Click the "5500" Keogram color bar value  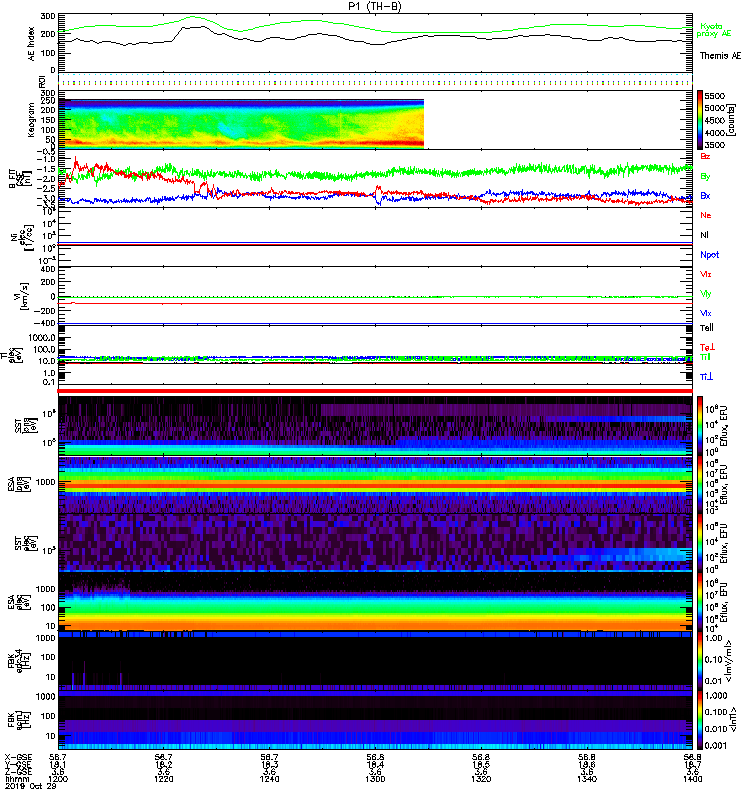tap(714, 96)
